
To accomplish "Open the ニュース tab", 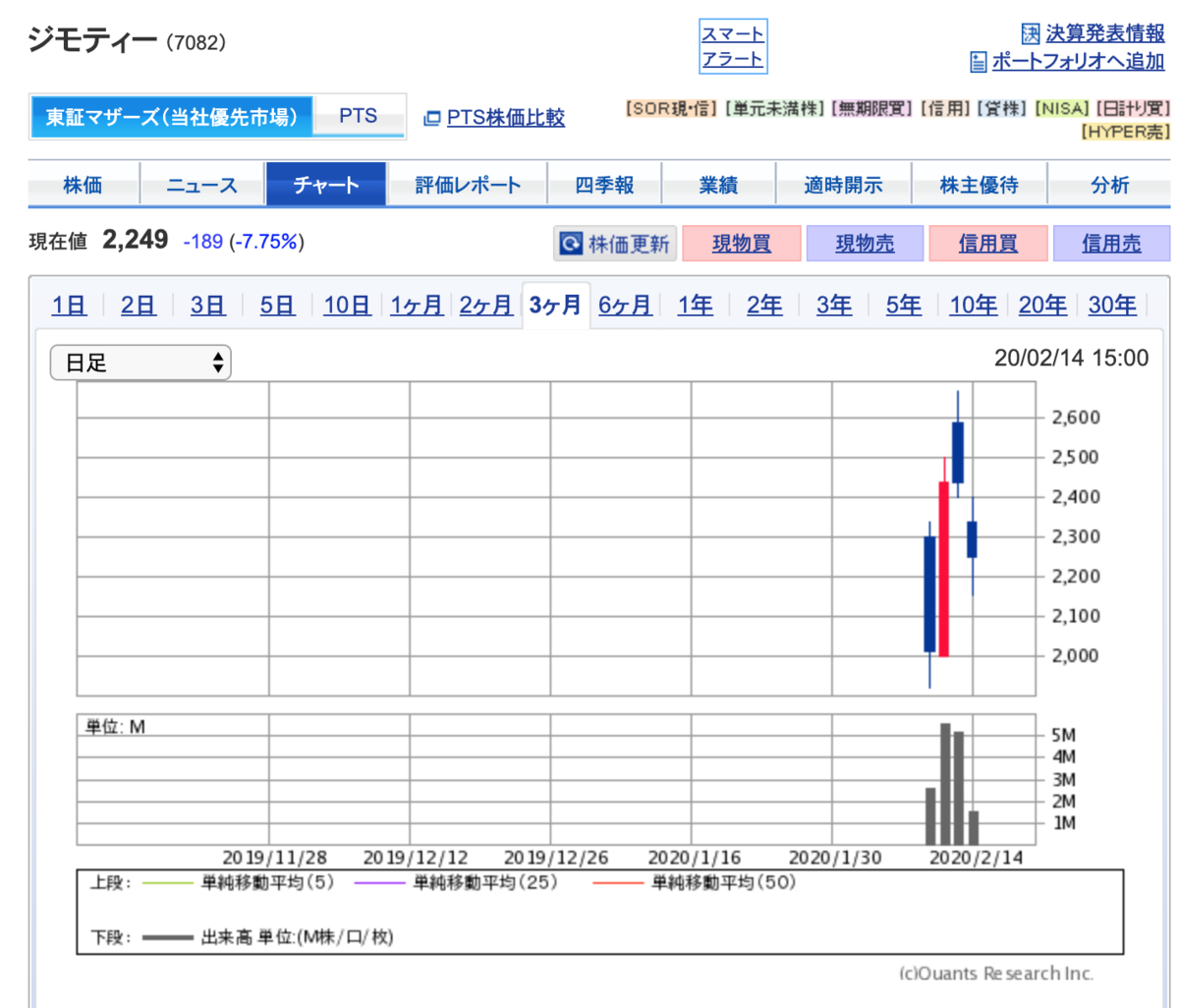I will tap(202, 185).
